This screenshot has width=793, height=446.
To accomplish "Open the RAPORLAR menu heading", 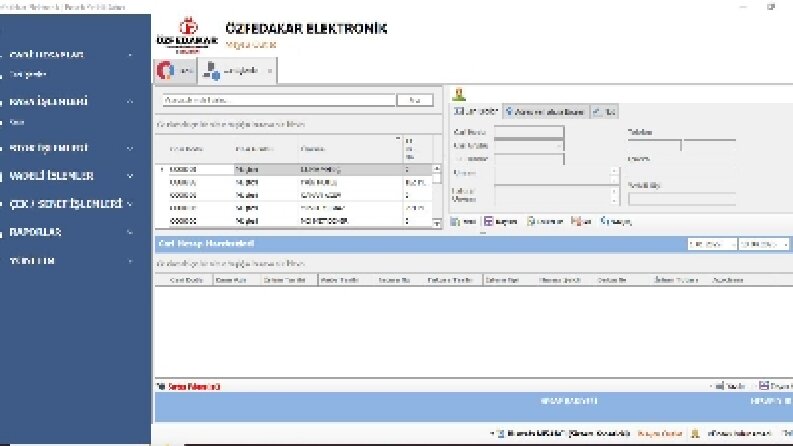I will point(35,232).
